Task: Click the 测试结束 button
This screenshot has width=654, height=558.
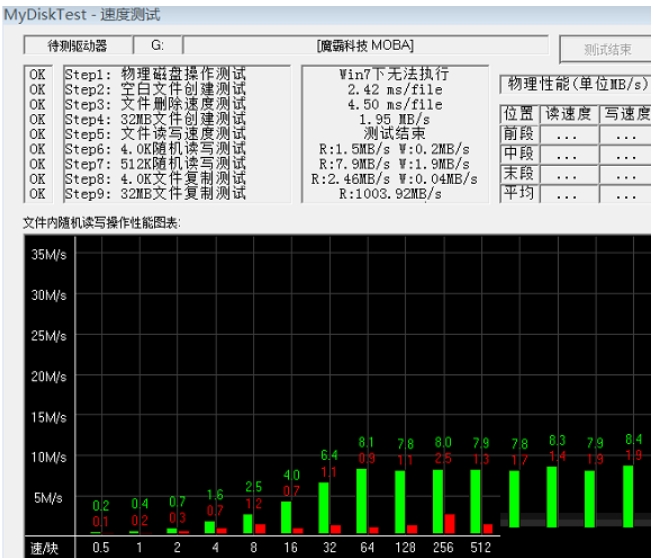Action: [607, 49]
